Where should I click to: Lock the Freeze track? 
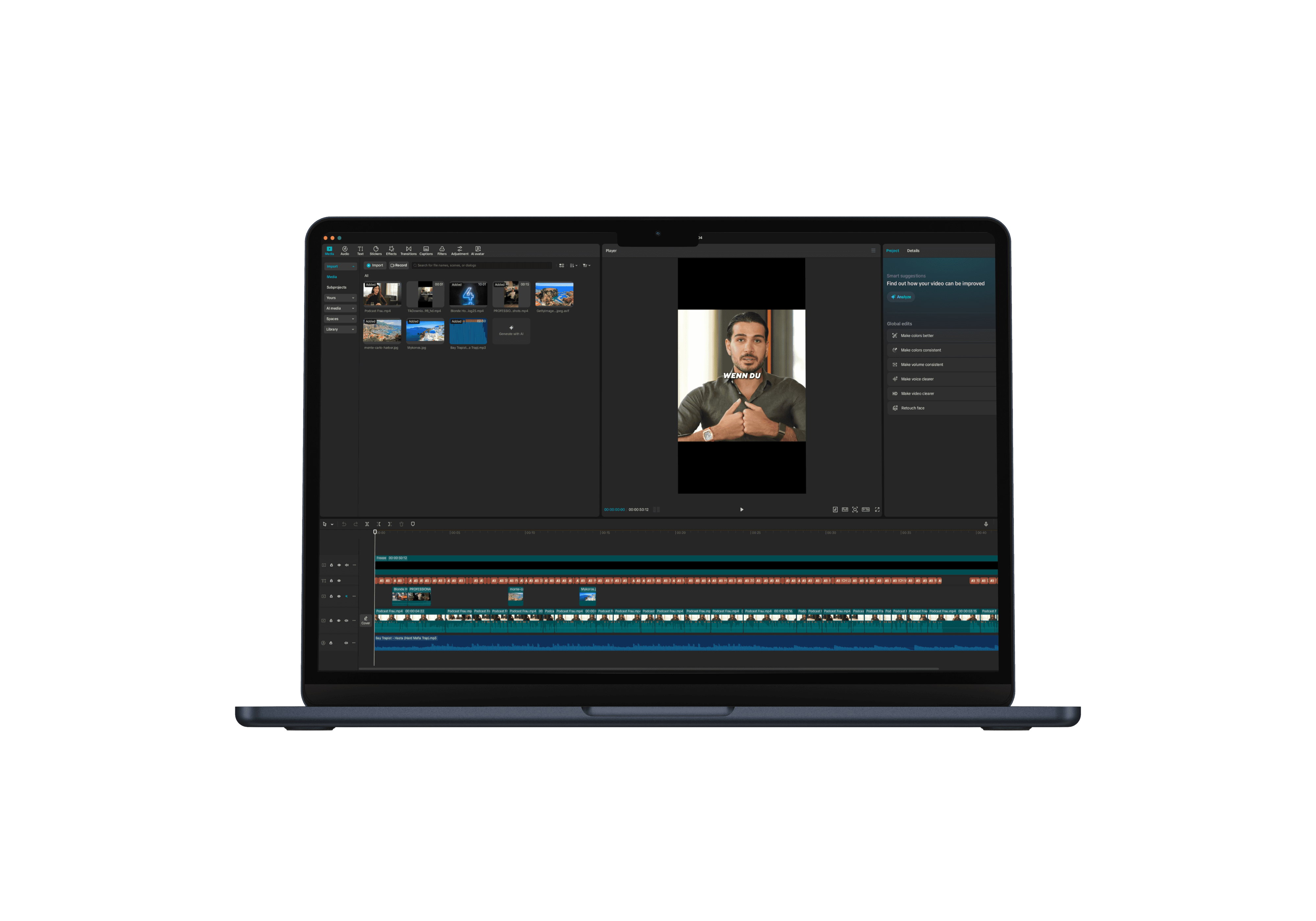pos(331,565)
